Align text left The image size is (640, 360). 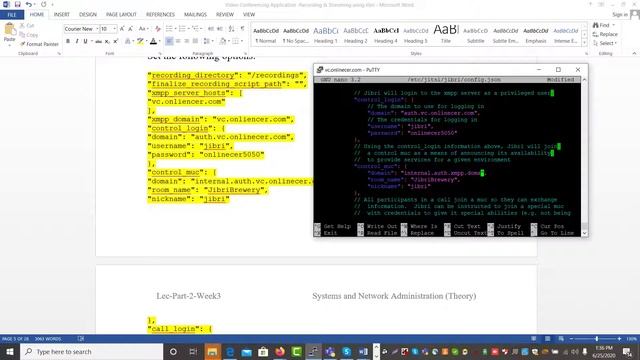169,41
